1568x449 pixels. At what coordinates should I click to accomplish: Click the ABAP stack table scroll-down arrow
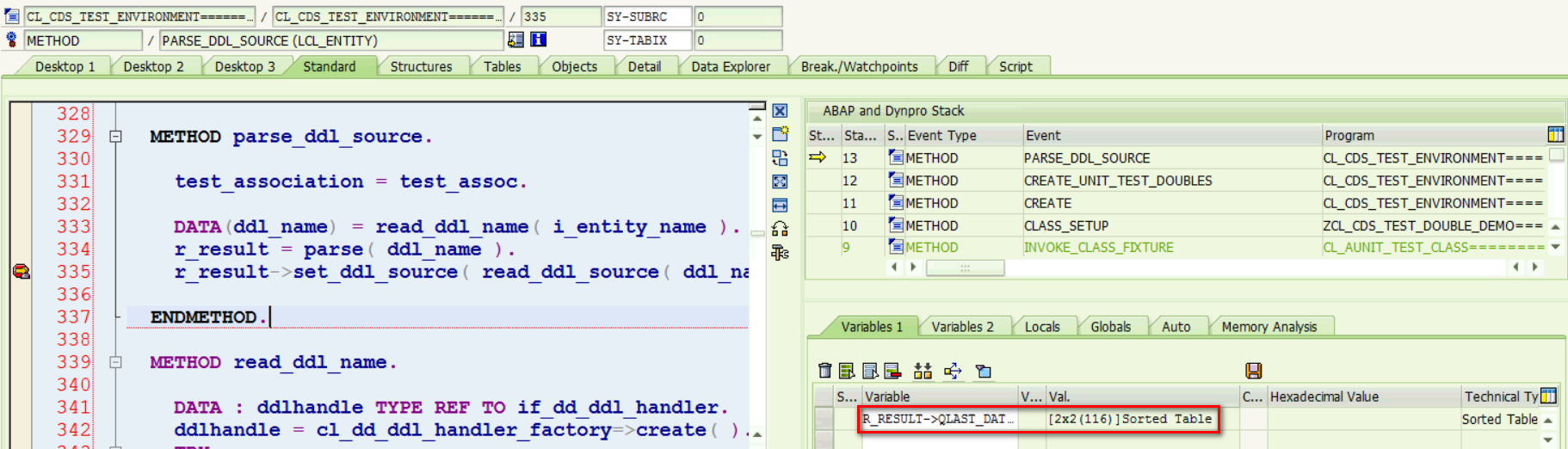pos(1556,247)
